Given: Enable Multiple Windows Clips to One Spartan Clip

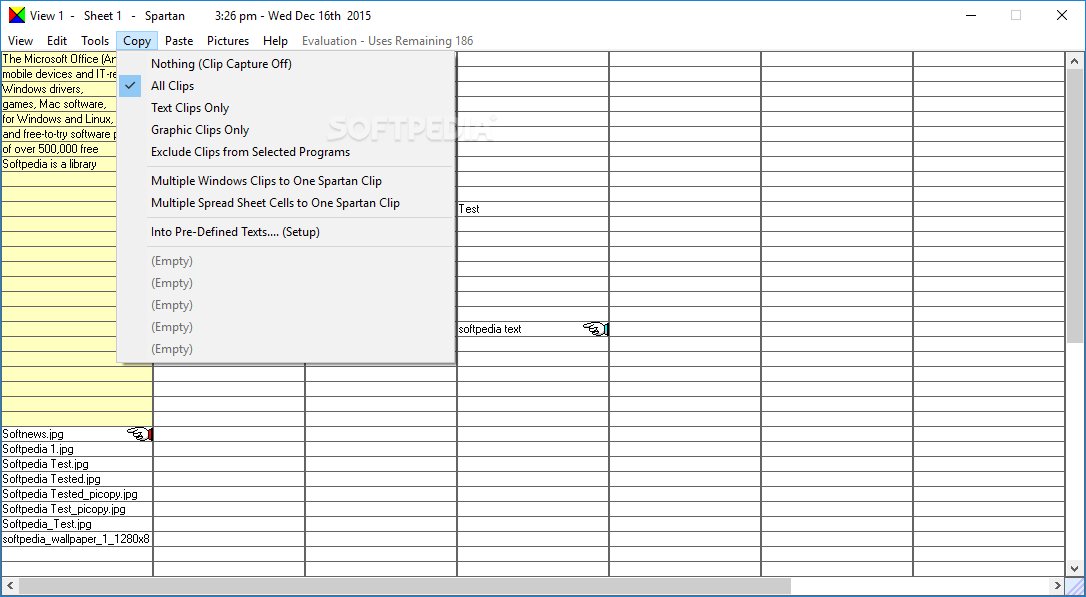Looking at the screenshot, I should pos(285,181).
